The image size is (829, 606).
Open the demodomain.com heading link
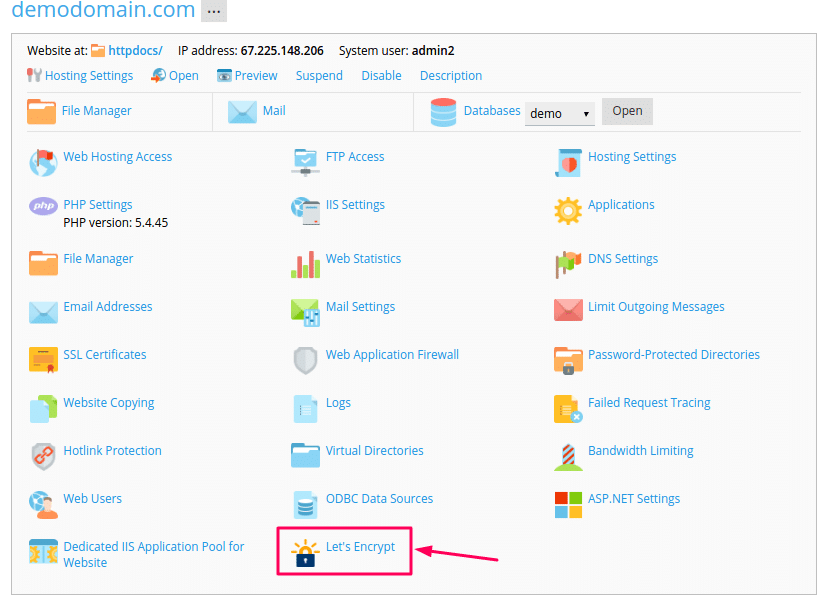[x=103, y=10]
